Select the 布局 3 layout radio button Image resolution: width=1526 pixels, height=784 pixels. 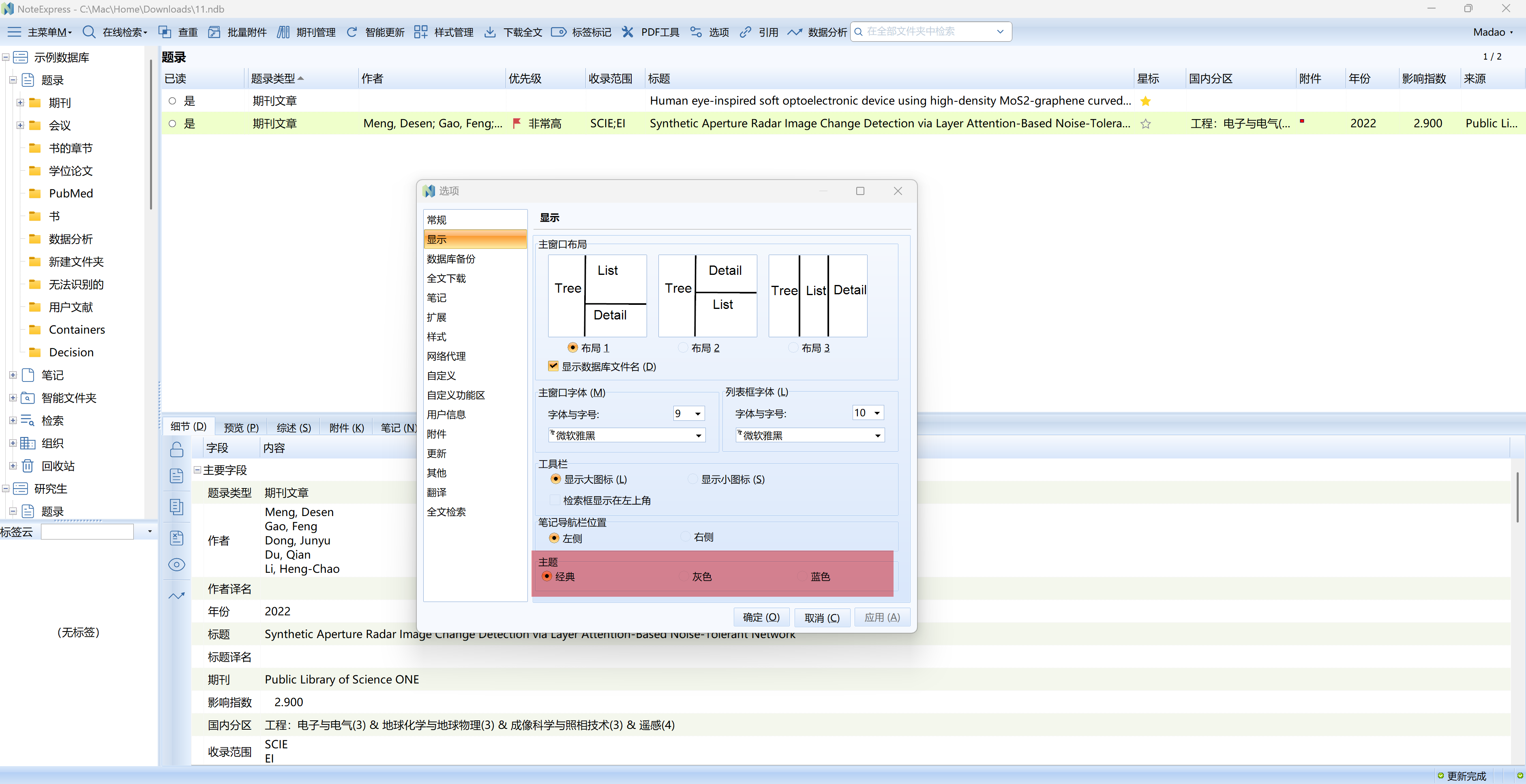pos(793,347)
